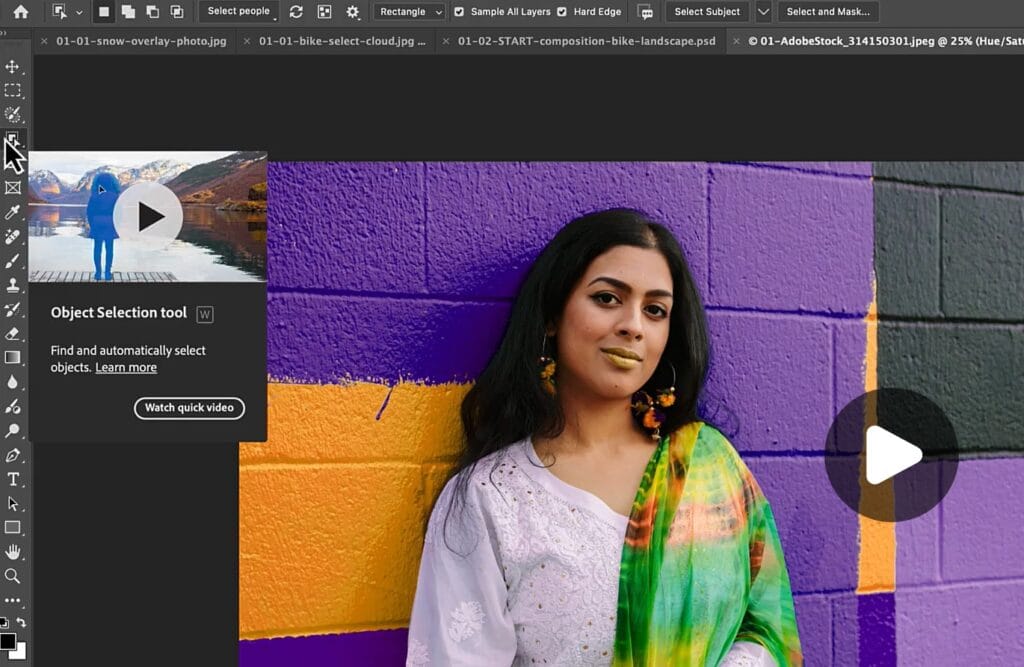The image size is (1024, 667).
Task: Expand the Select Subject dropdown arrow
Action: pyautogui.click(x=764, y=12)
